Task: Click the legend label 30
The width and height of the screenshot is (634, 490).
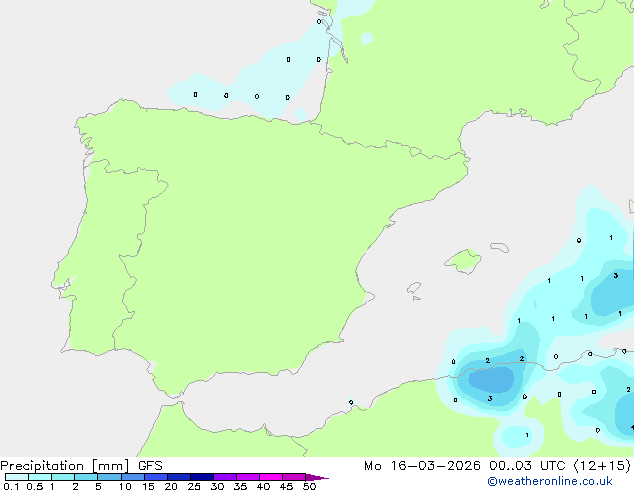Action: point(217,486)
